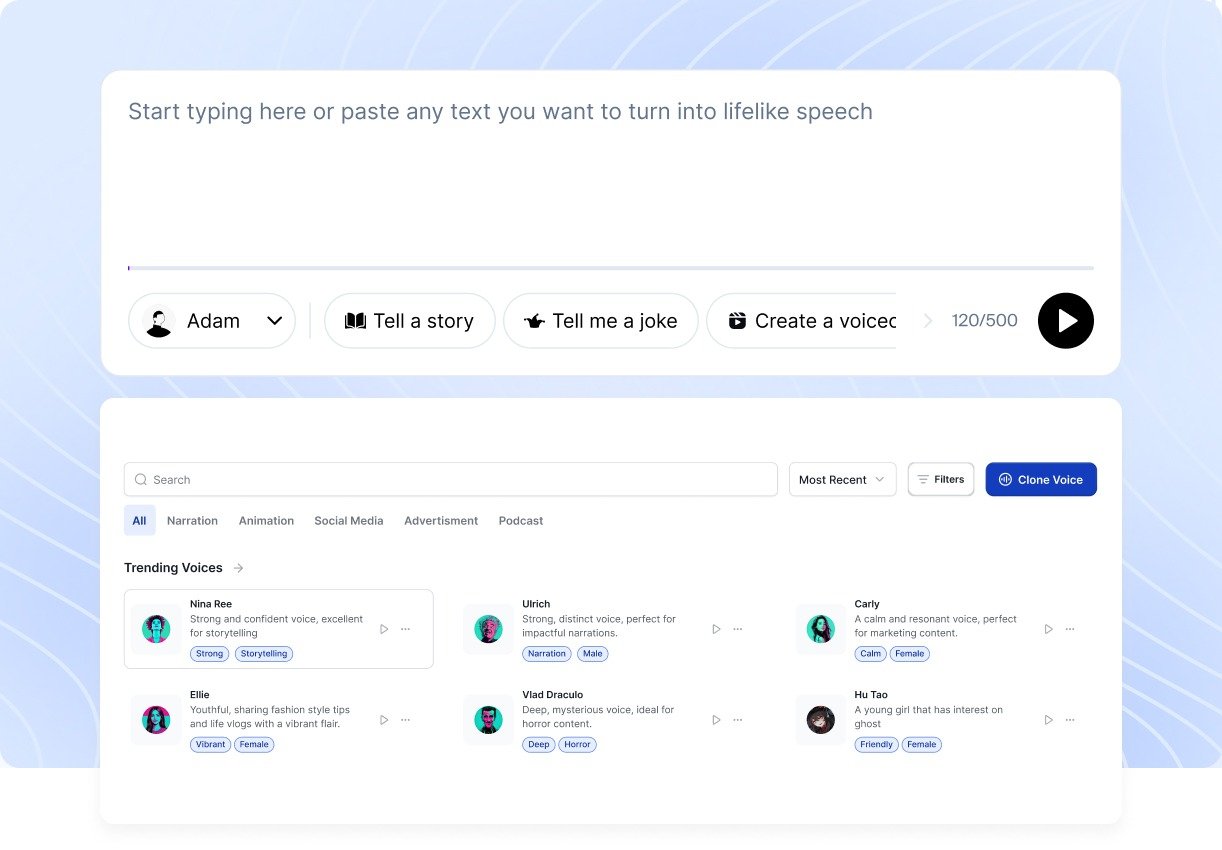Click the Clone Voice button

1040,480
